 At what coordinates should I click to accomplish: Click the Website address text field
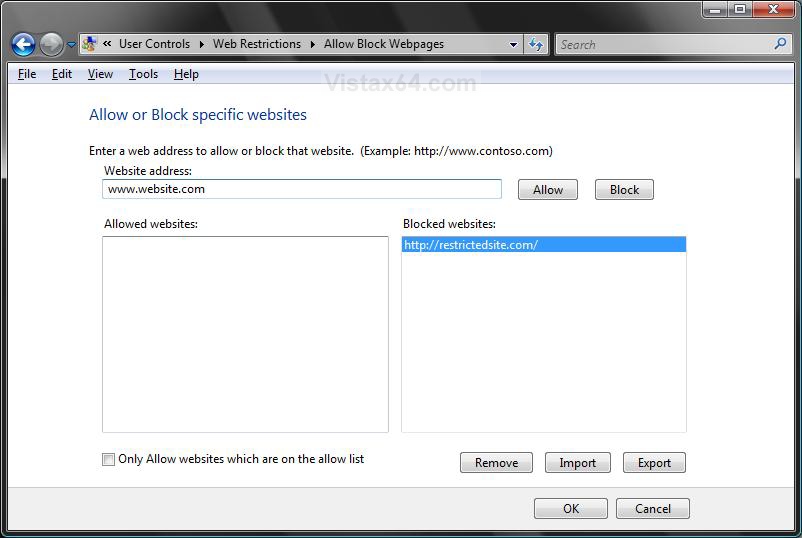click(x=302, y=189)
